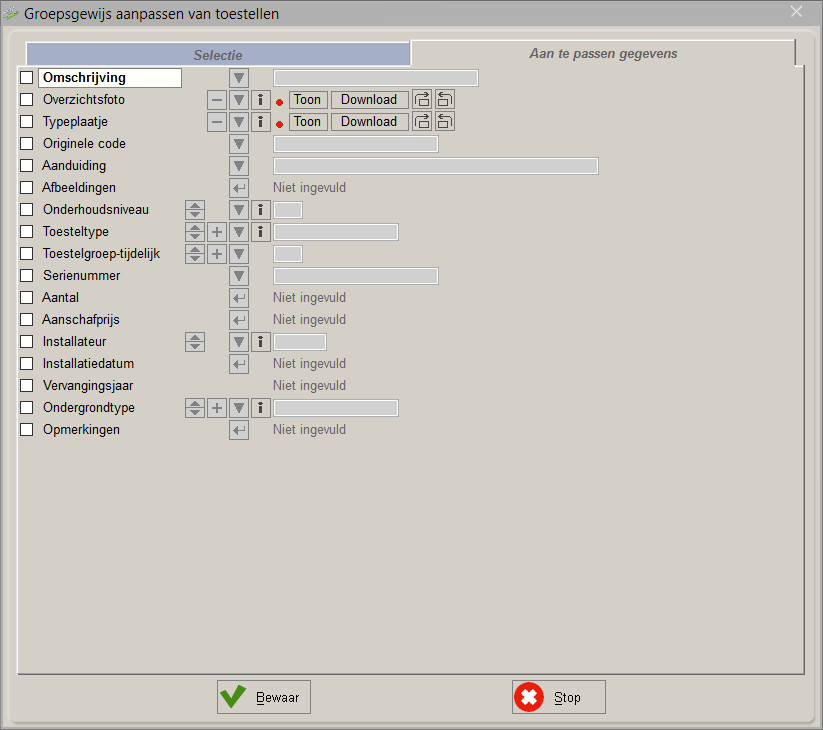Click rotate-right icon in Overzichtsfoto row
Viewport: 823px width, 730px height.
click(422, 100)
